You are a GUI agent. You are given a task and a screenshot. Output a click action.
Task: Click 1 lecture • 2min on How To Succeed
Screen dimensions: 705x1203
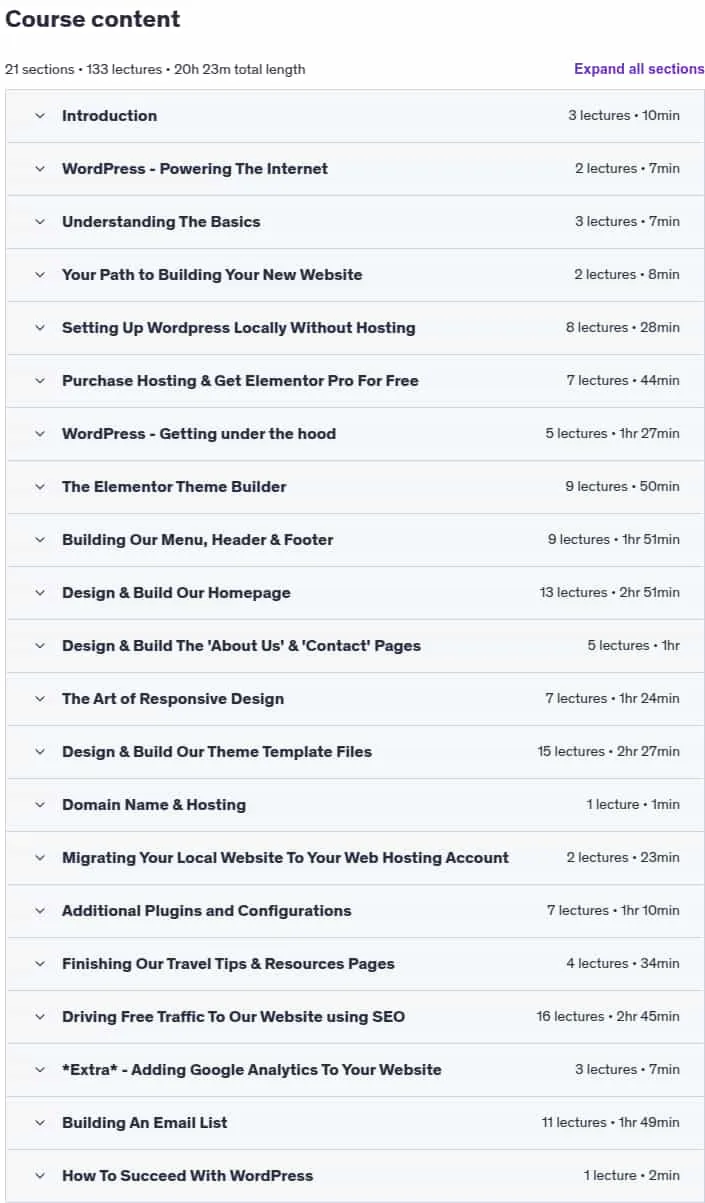[632, 1176]
